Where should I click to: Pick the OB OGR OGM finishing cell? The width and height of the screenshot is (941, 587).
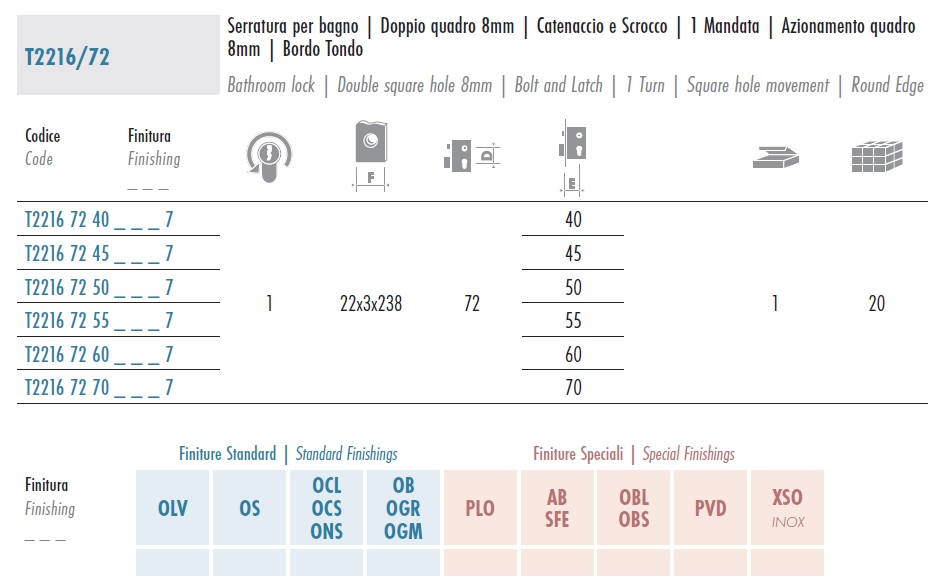pos(403,508)
